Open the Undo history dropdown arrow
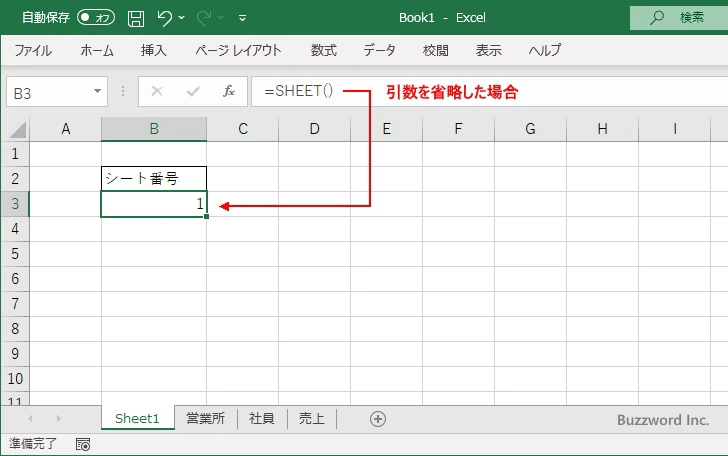Viewport: 728px width, 456px height. pos(182,18)
